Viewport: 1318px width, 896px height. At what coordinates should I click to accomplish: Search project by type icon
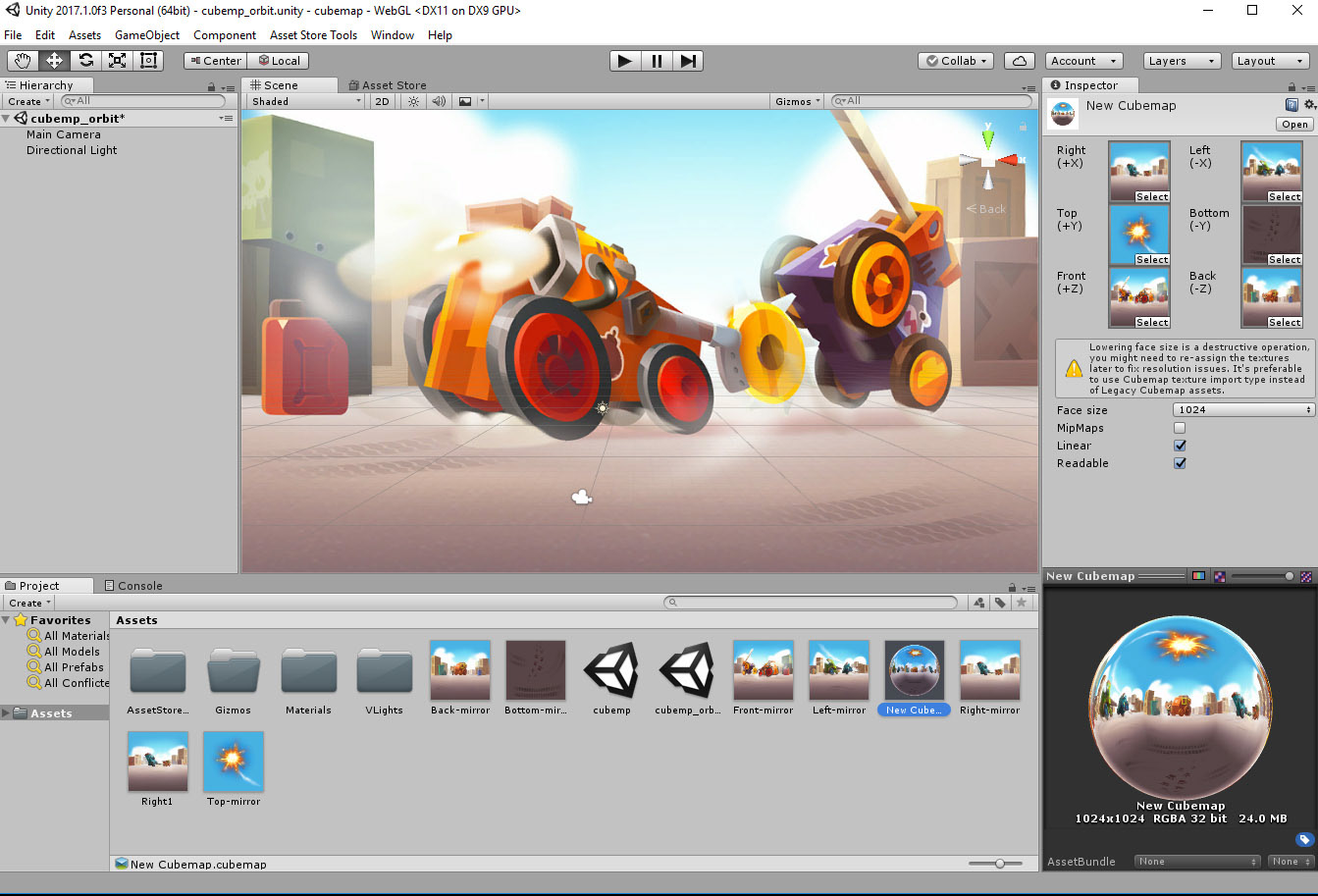pyautogui.click(x=979, y=603)
